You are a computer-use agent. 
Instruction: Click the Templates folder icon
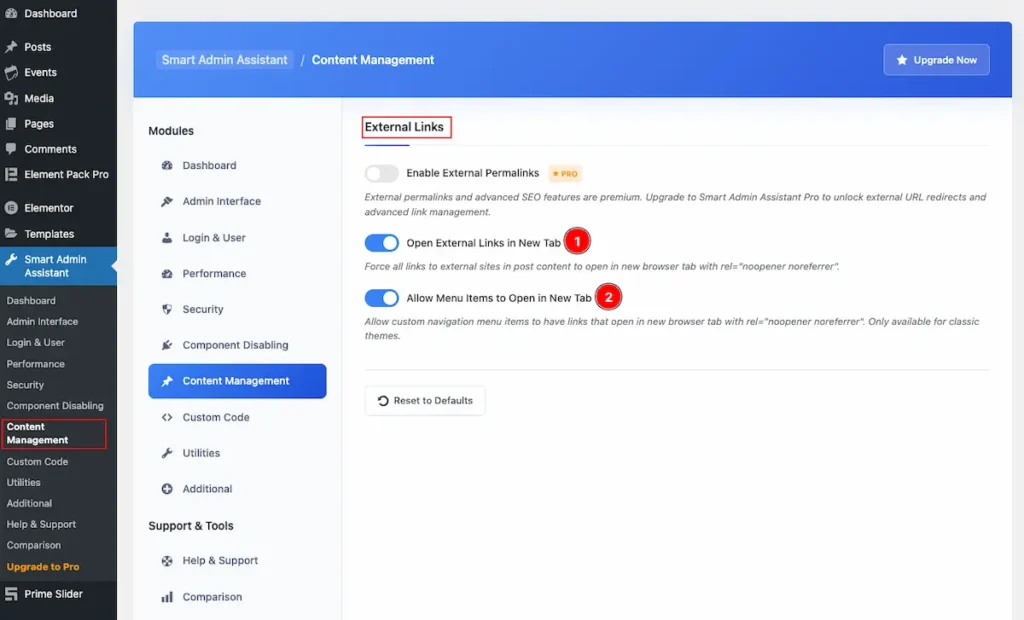click(10, 233)
